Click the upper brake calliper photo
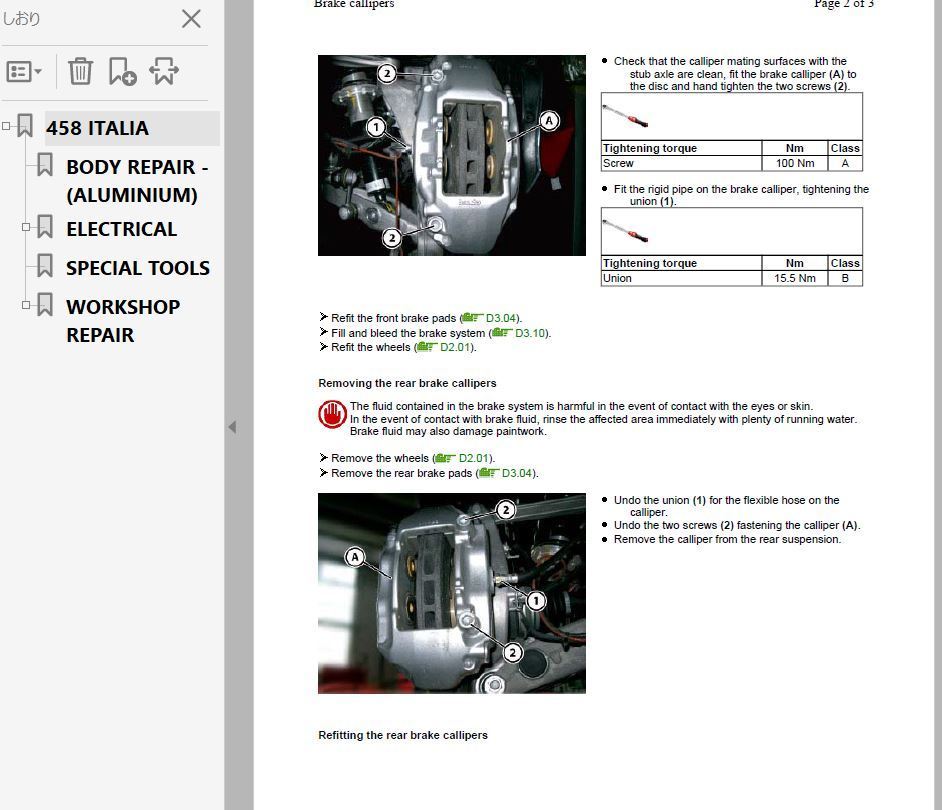The image size is (942, 810). tap(452, 156)
